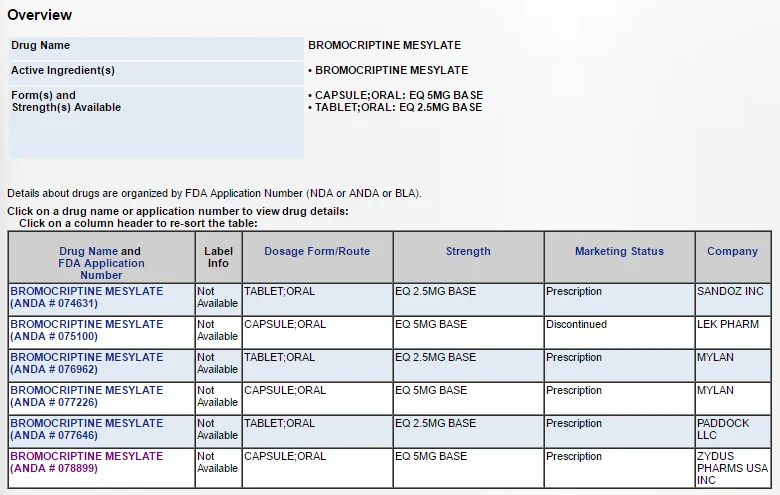Open Bromocriptine Mesylate ANDA # 075100 link

(x=87, y=330)
